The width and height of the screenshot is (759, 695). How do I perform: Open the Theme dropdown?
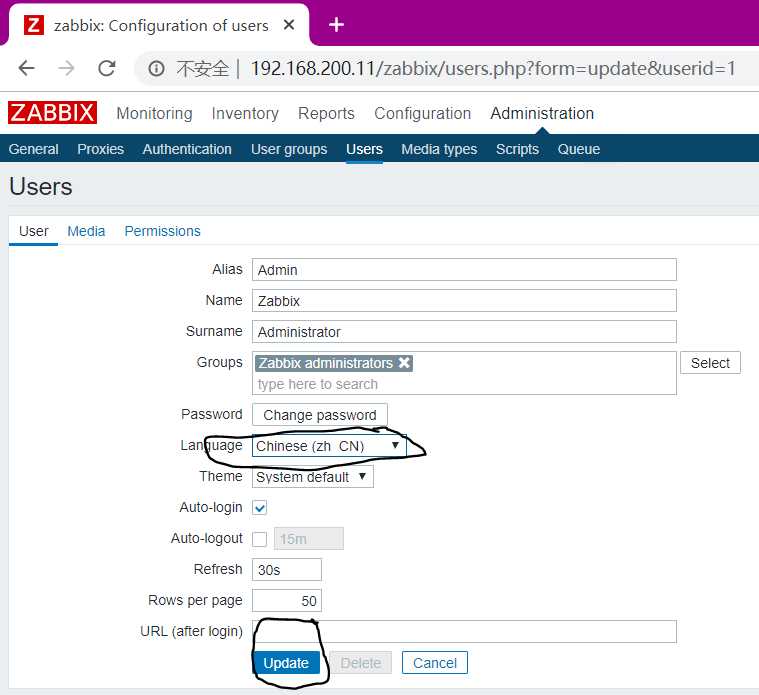[313, 477]
